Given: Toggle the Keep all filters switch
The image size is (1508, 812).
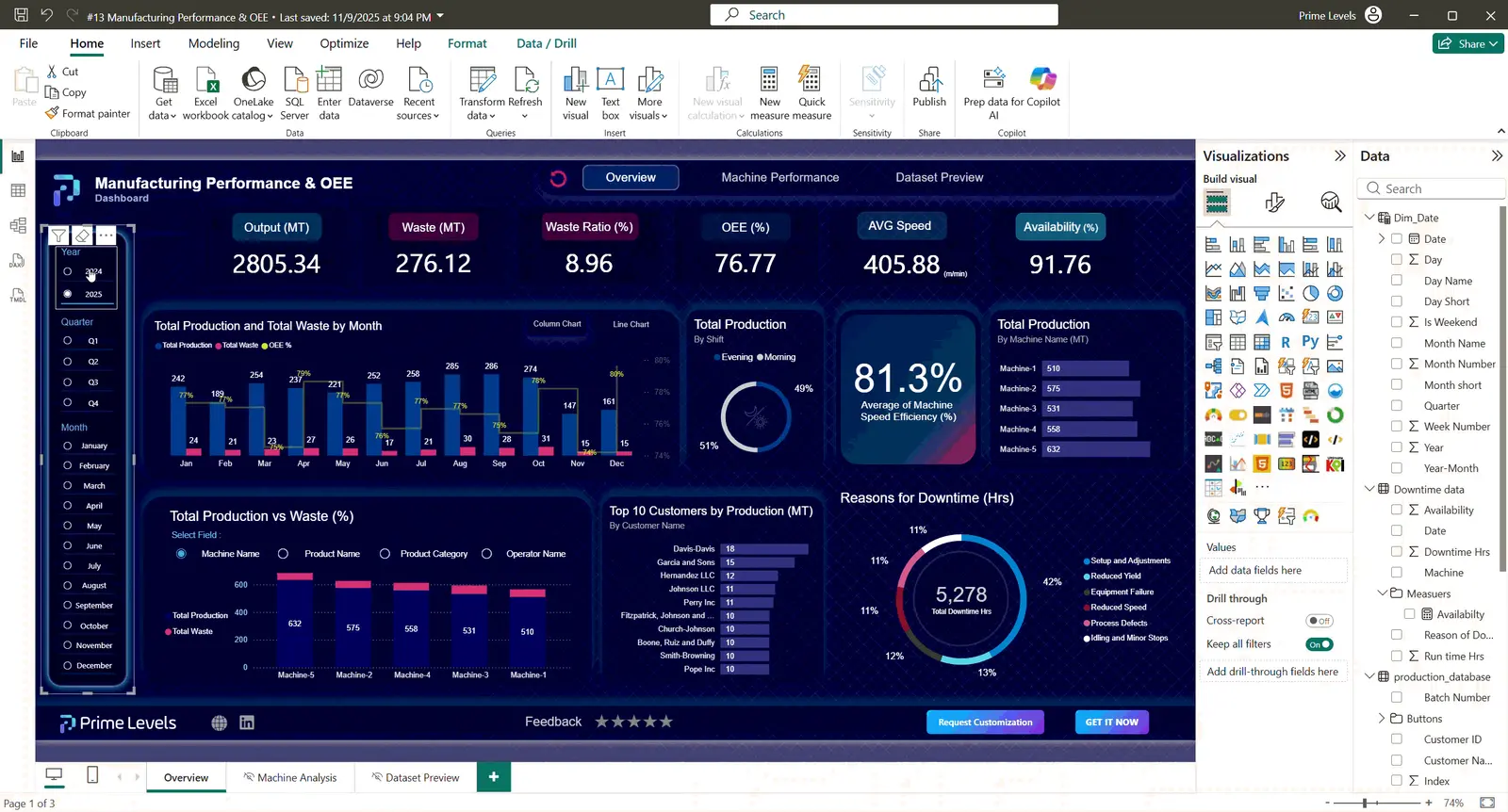Looking at the screenshot, I should (x=1319, y=644).
